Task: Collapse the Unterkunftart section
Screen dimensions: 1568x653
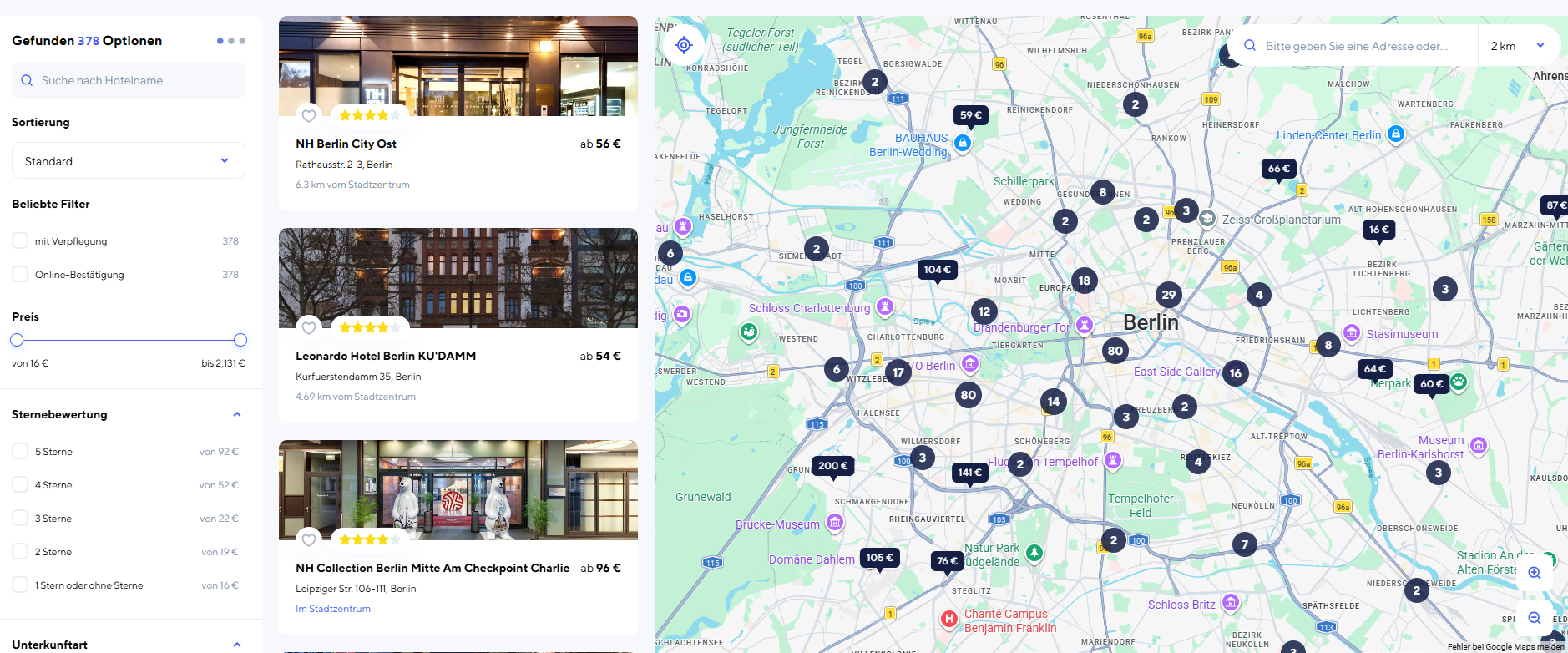Action: click(x=237, y=645)
